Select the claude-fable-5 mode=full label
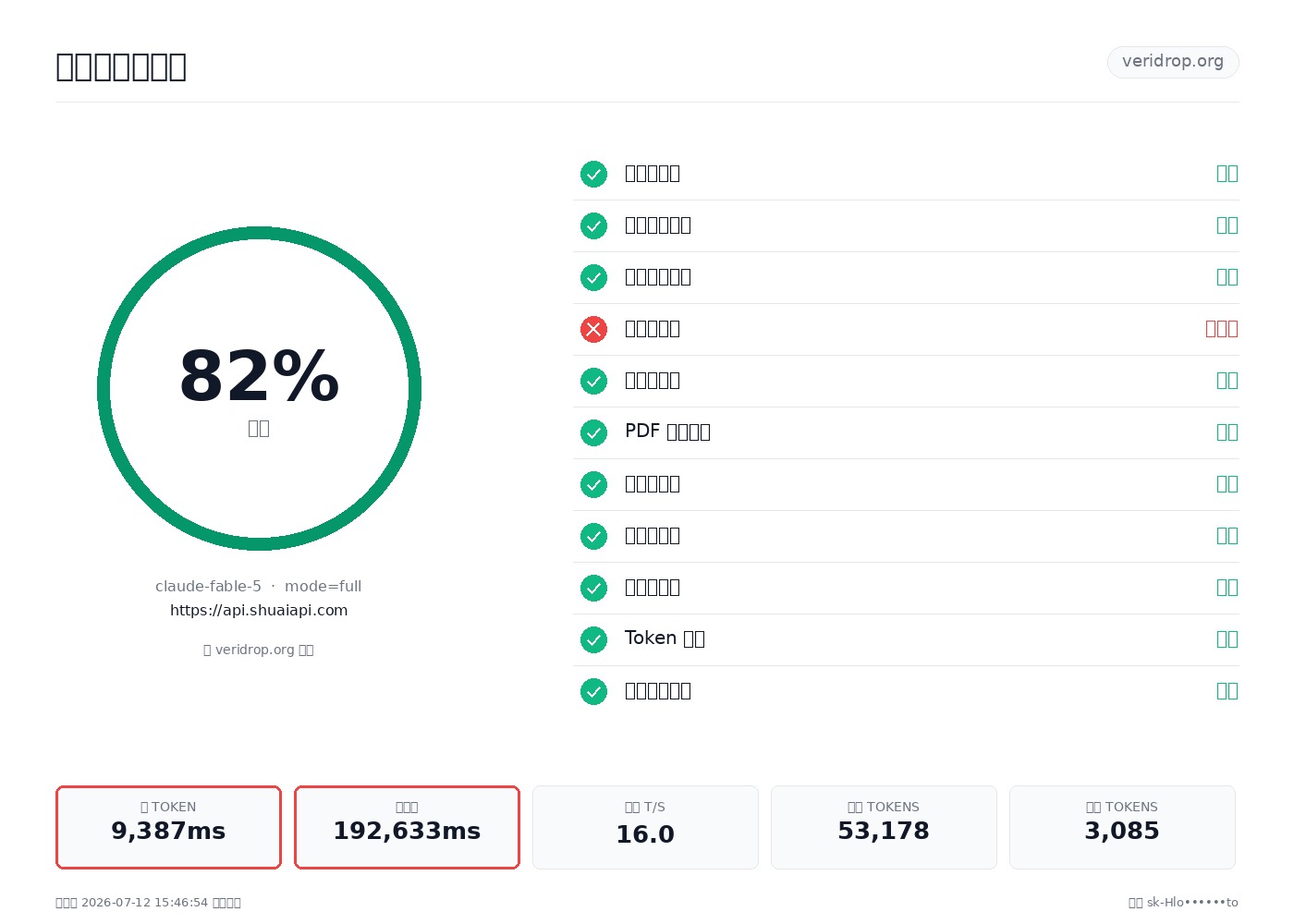 click(x=259, y=586)
